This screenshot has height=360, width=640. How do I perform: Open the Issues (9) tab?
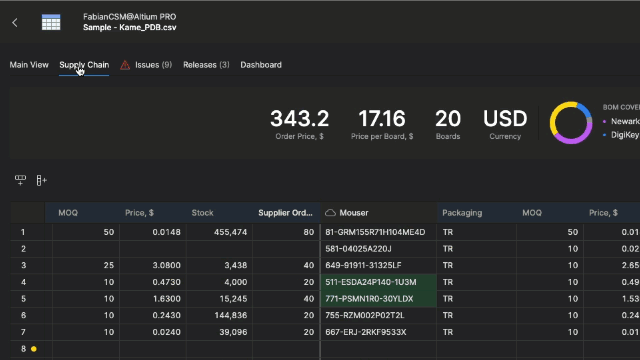point(153,65)
